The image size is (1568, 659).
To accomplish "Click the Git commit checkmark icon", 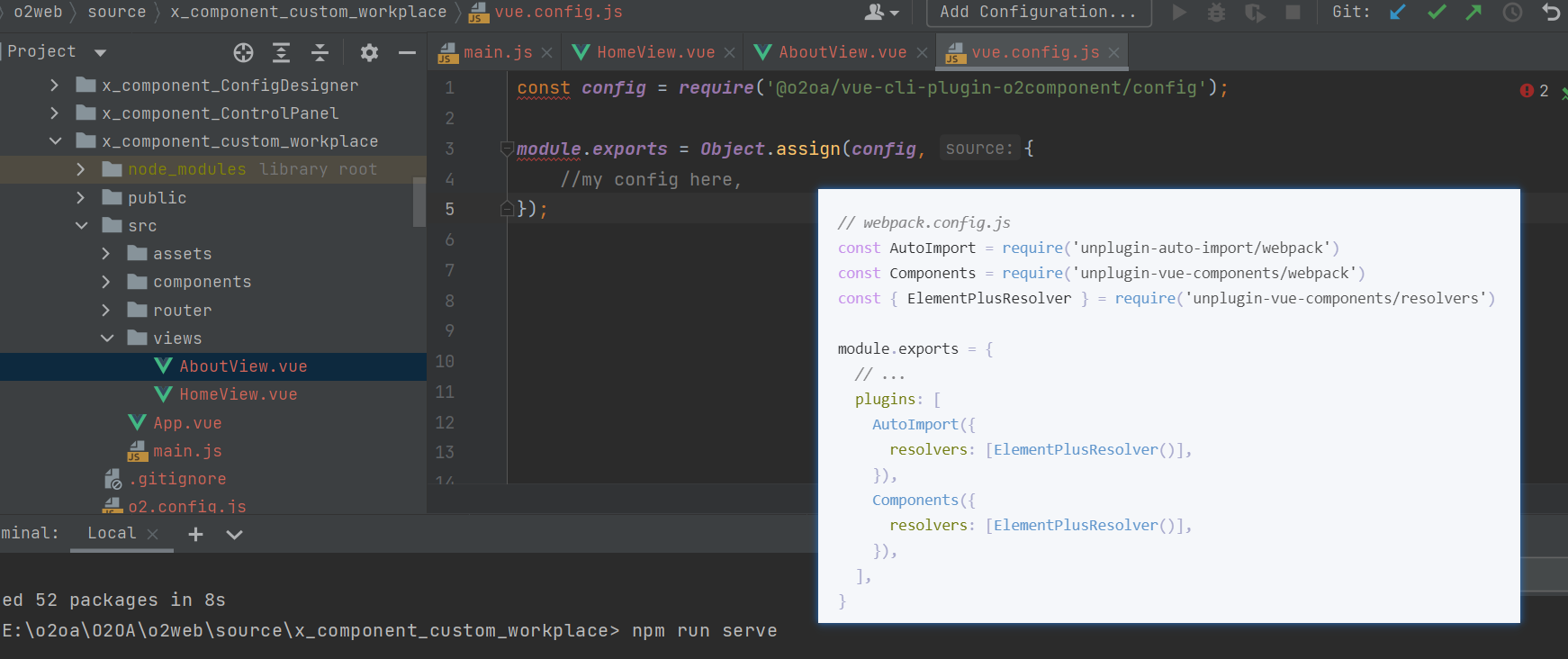I will click(1437, 13).
